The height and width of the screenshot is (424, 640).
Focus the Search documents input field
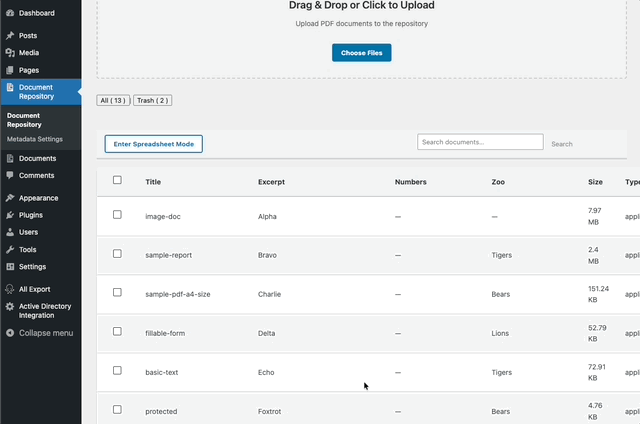pyautogui.click(x=480, y=143)
